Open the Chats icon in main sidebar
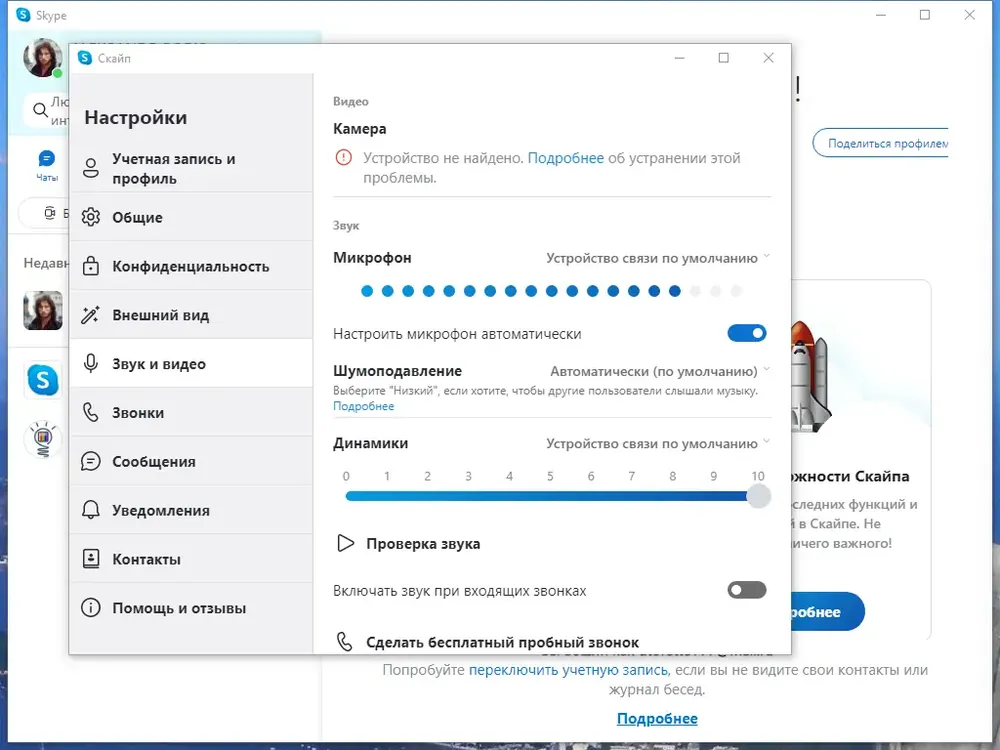 point(47,165)
